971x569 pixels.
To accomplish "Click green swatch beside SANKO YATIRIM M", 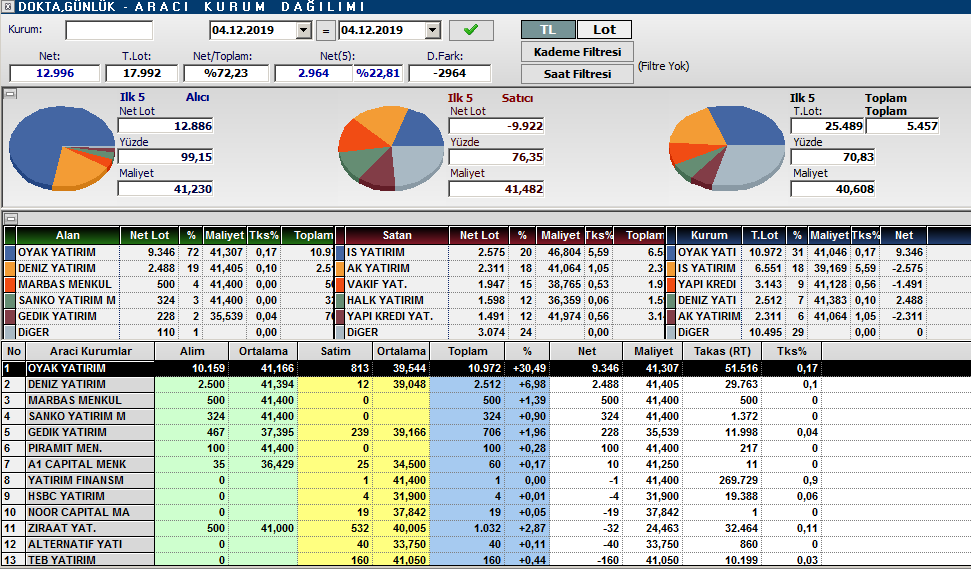I will (9, 300).
